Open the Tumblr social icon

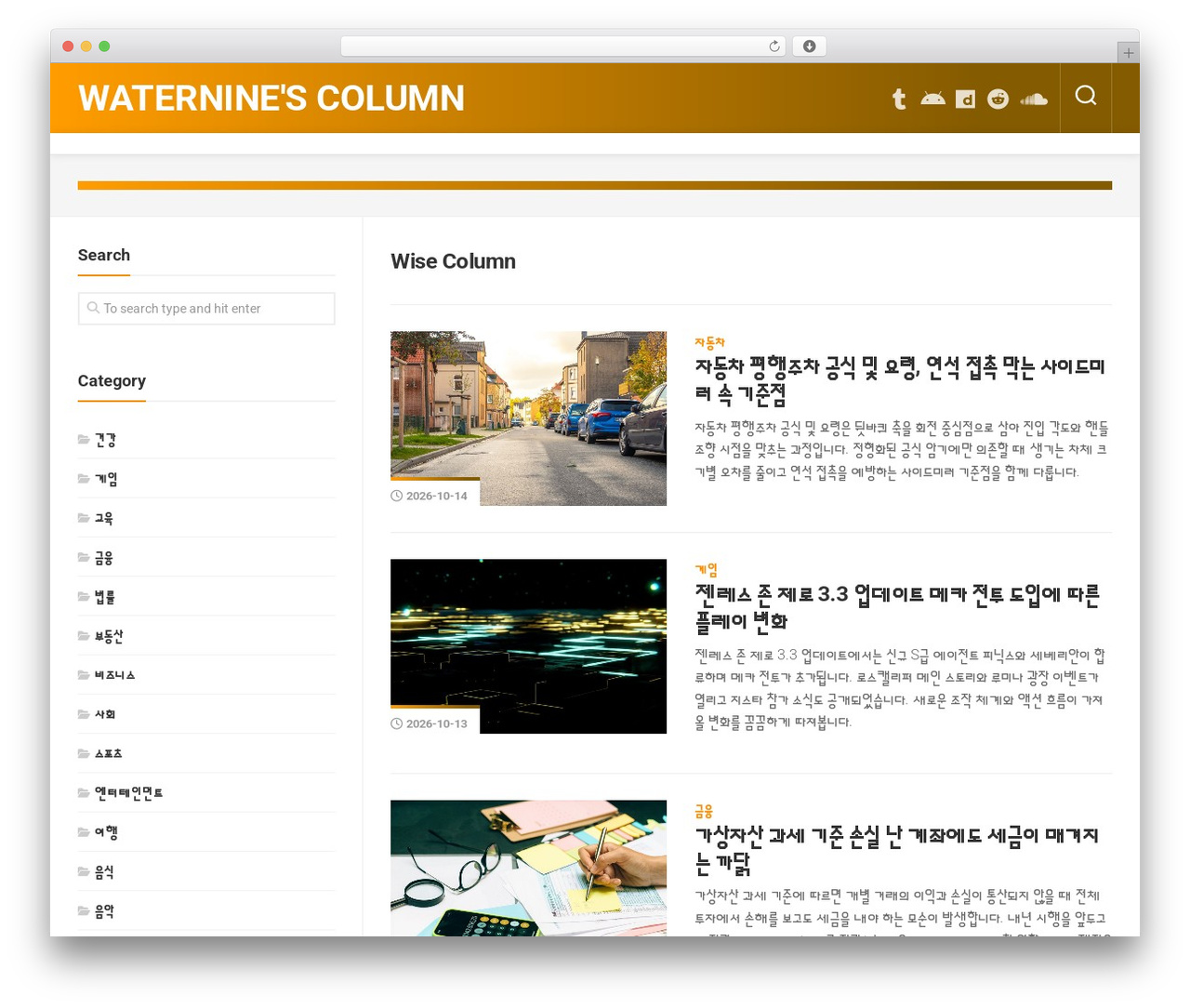click(899, 99)
